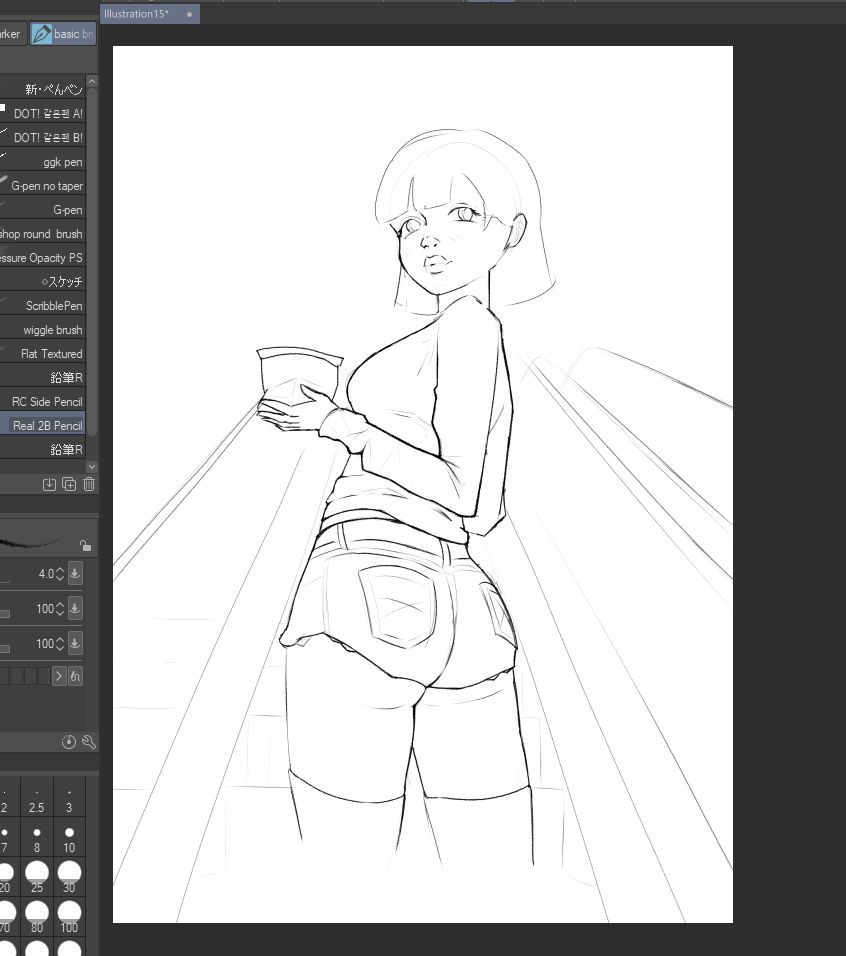Viewport: 846px width, 956px height.
Task: Open brush size dynamics settings for the 4.0 slider
Action: pyautogui.click(x=75, y=573)
